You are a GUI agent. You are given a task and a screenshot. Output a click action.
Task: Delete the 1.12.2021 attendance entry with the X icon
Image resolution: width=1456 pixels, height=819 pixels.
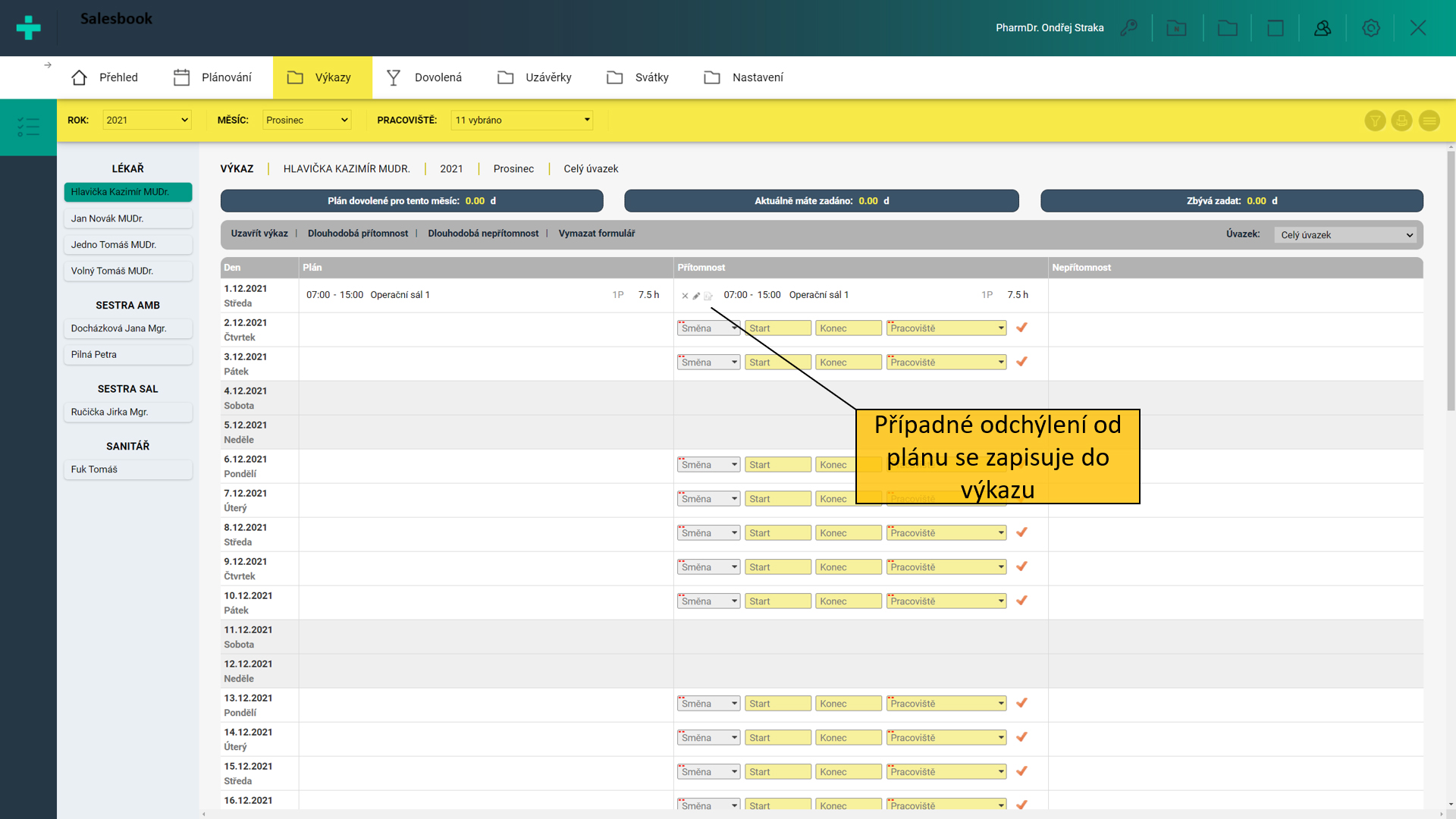click(685, 296)
